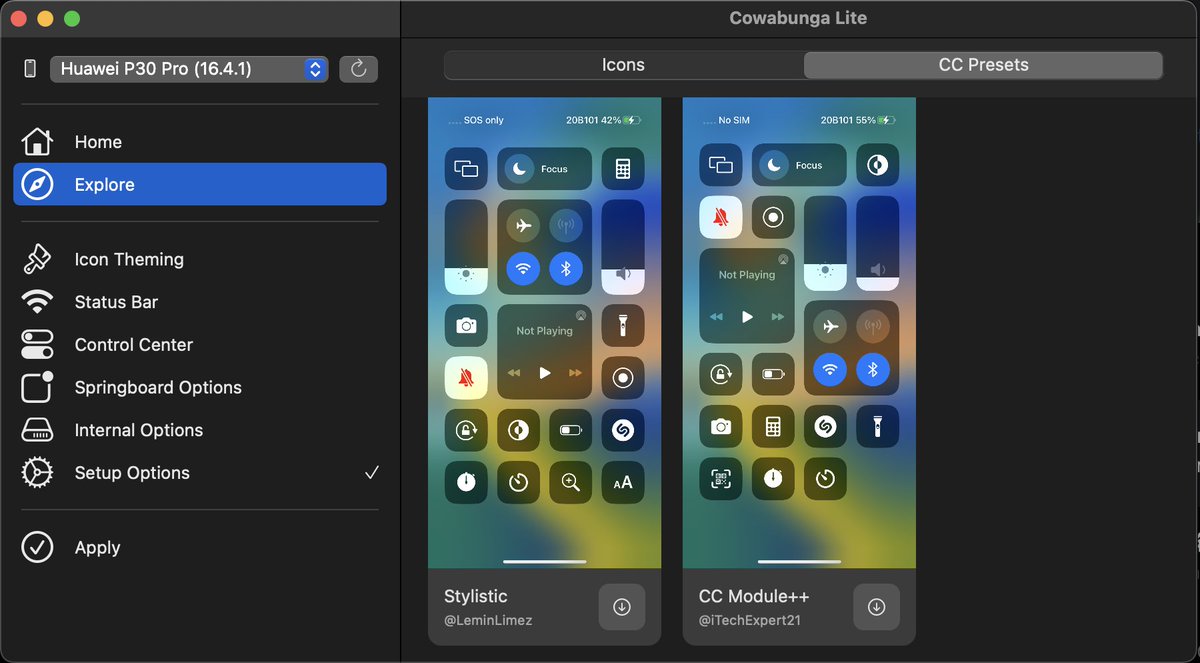Click brightness slider in CC Module++ preview
Viewport: 1200px width, 663px height.
pyautogui.click(x=825, y=243)
